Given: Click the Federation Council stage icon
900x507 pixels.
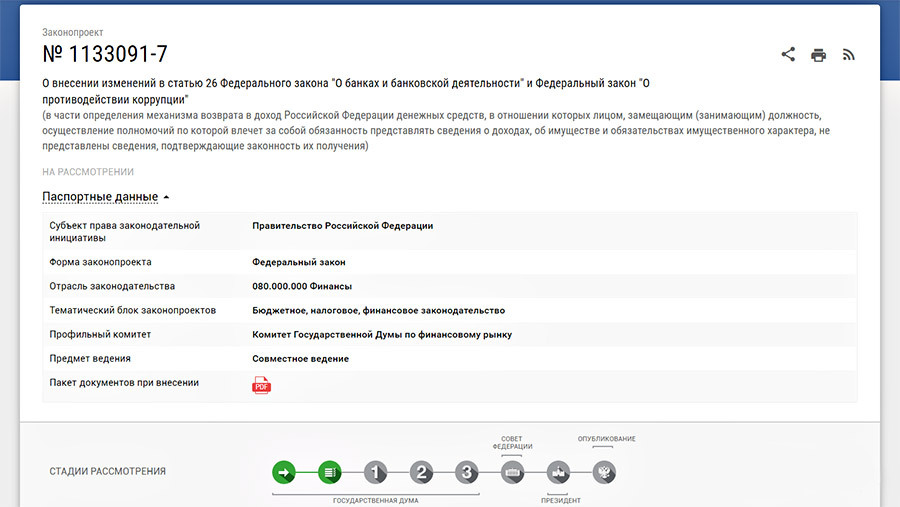Looking at the screenshot, I should point(512,472).
